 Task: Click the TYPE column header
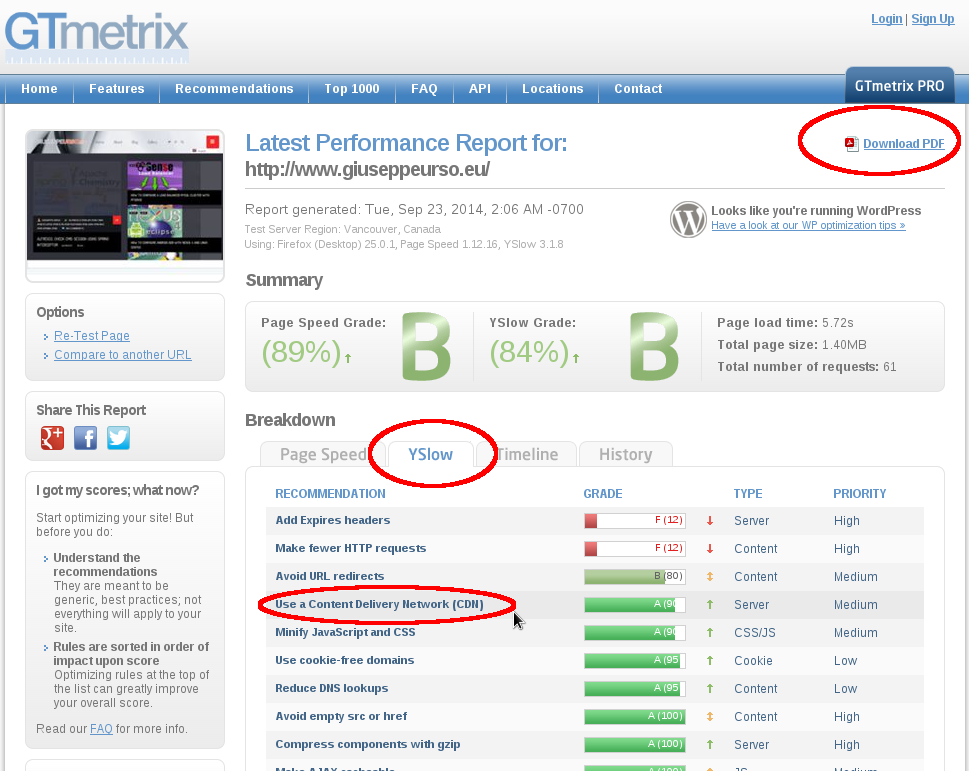click(748, 494)
